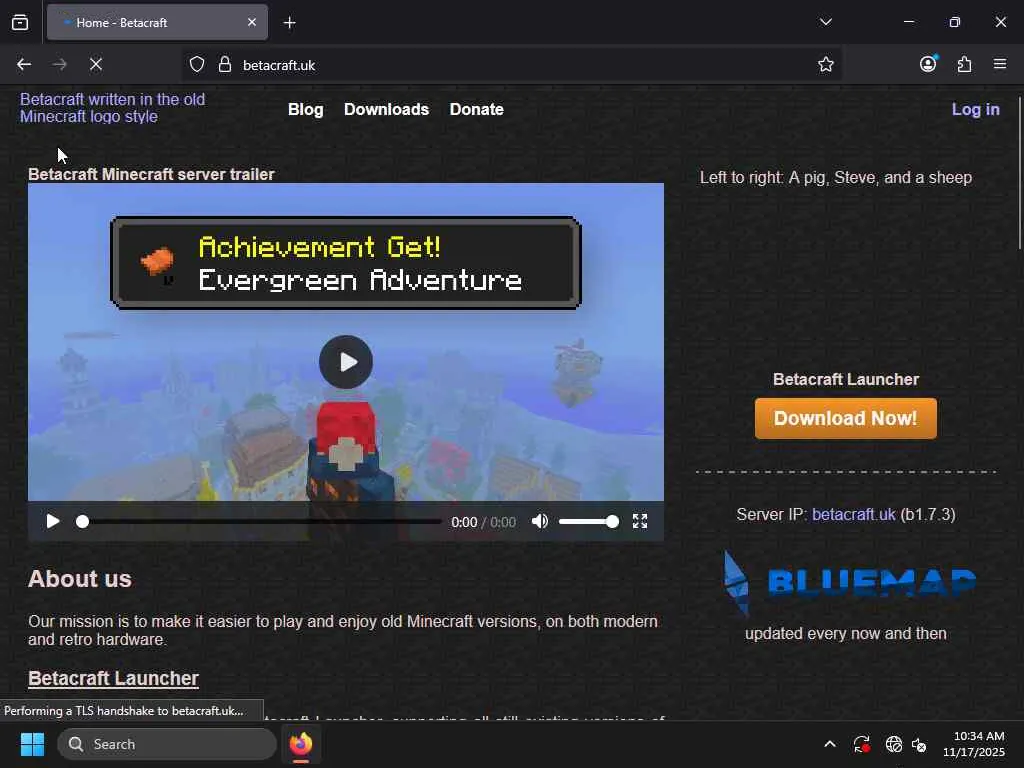The height and width of the screenshot is (768, 1024).
Task: Enter fullscreen on the trailer video
Action: tap(640, 521)
